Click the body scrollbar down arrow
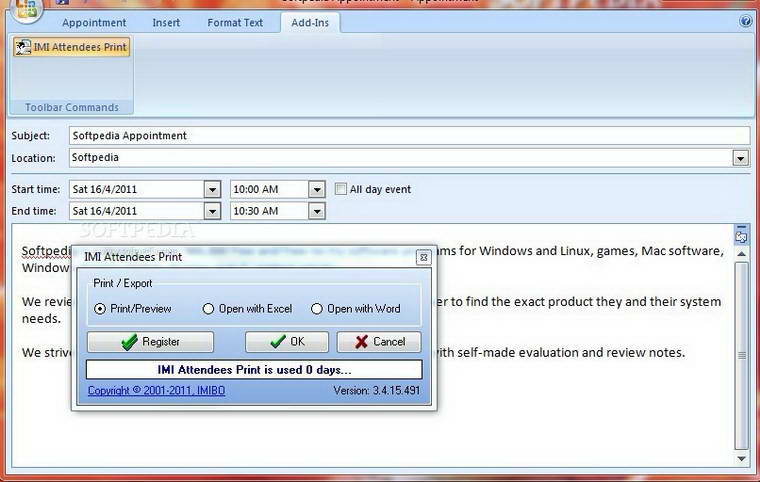This screenshot has height=482, width=760. pos(742,458)
